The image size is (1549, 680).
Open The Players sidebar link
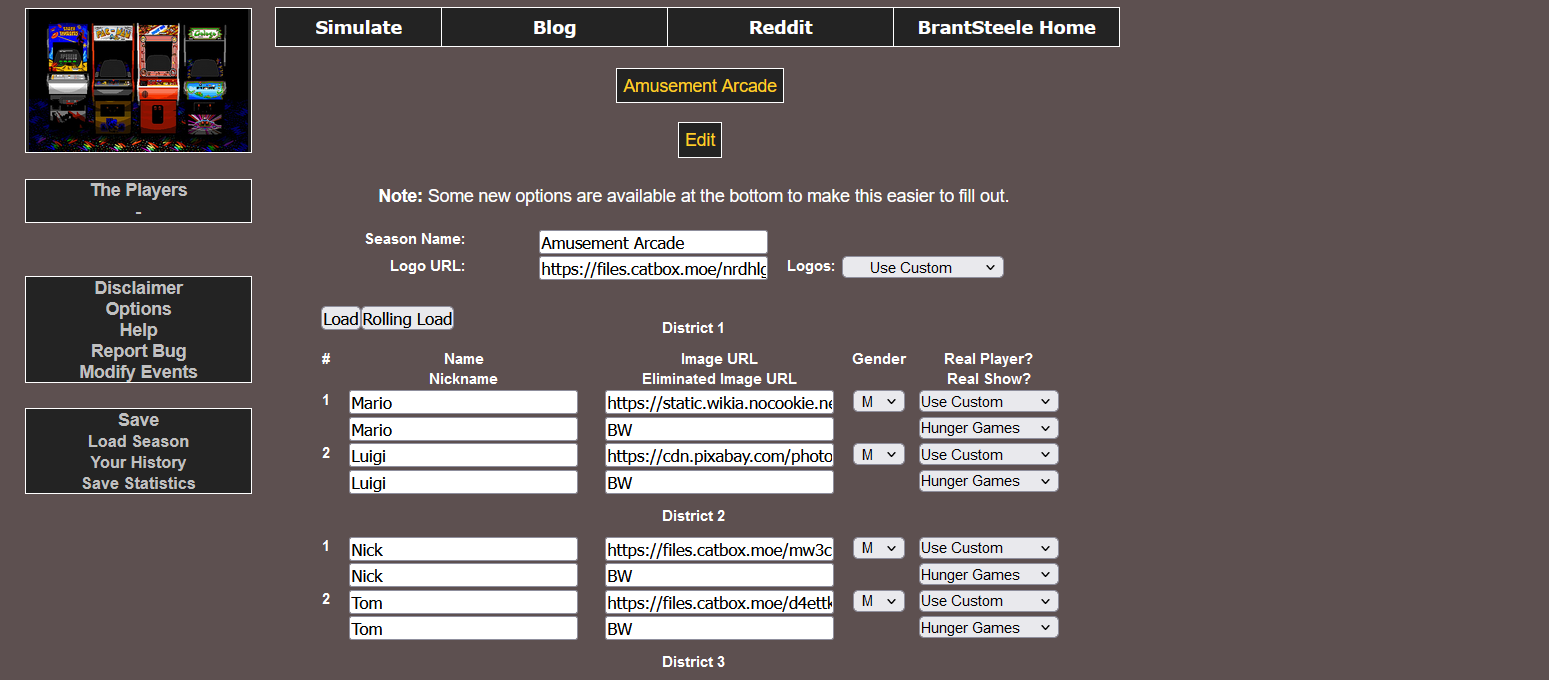click(x=138, y=190)
